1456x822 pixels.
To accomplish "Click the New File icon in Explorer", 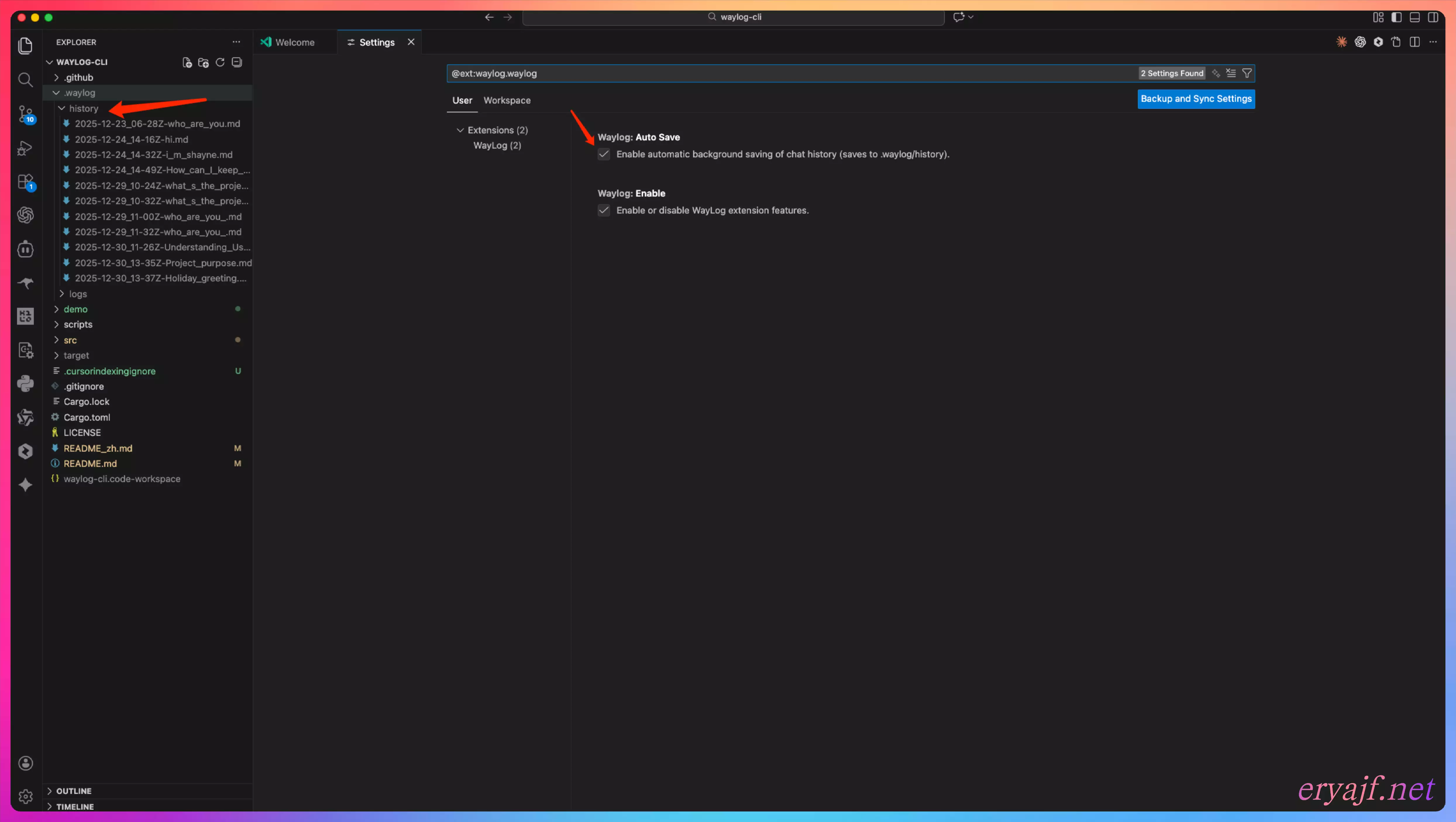I will (x=187, y=62).
